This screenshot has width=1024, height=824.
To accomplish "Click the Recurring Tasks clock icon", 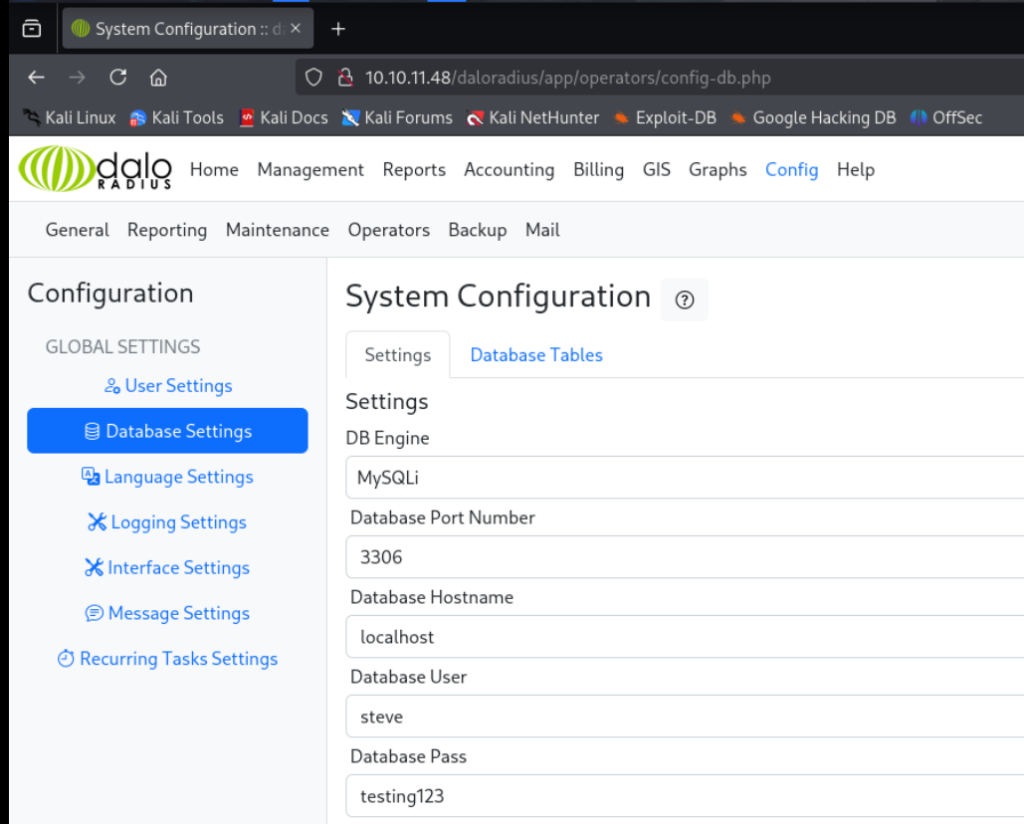I will [65, 658].
